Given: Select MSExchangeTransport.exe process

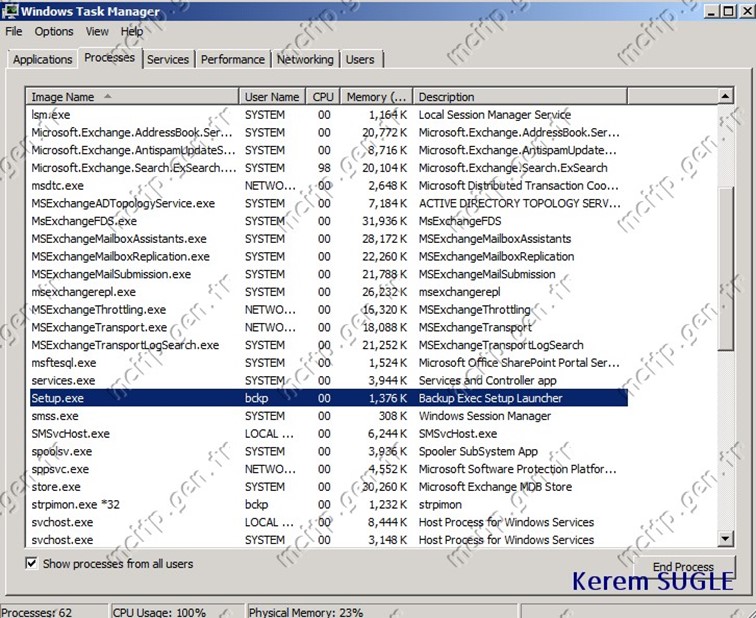Looking at the screenshot, I should pyautogui.click(x=328, y=327).
